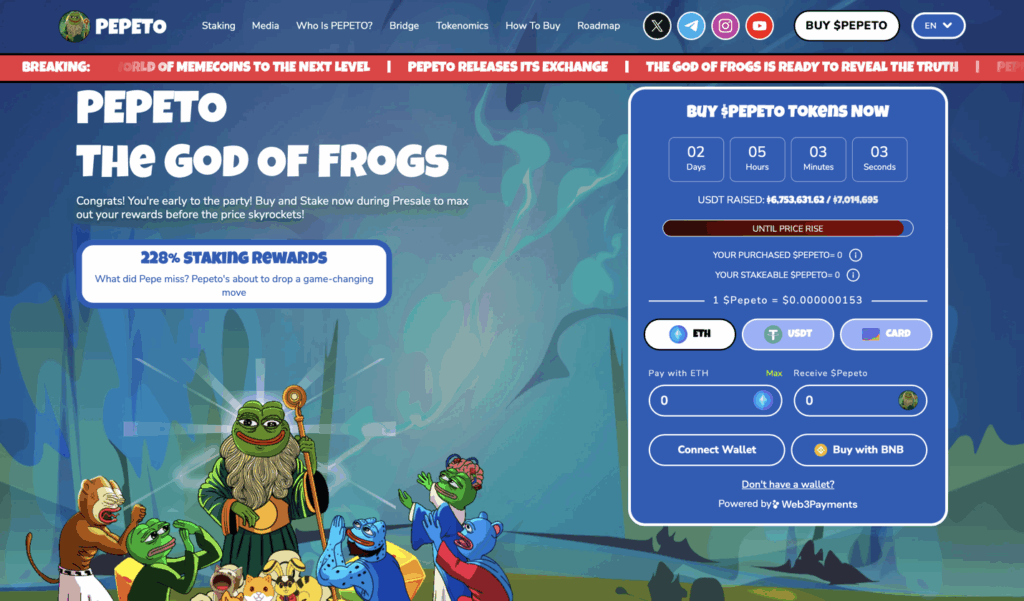This screenshot has width=1024, height=601.
Task: Go to the Roadmap section
Action: [x=598, y=25]
